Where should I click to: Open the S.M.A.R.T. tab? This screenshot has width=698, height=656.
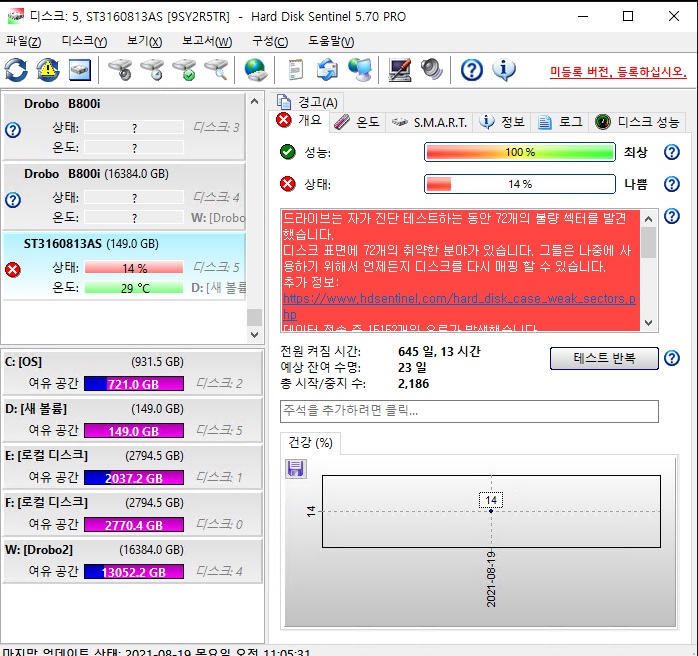click(x=429, y=122)
